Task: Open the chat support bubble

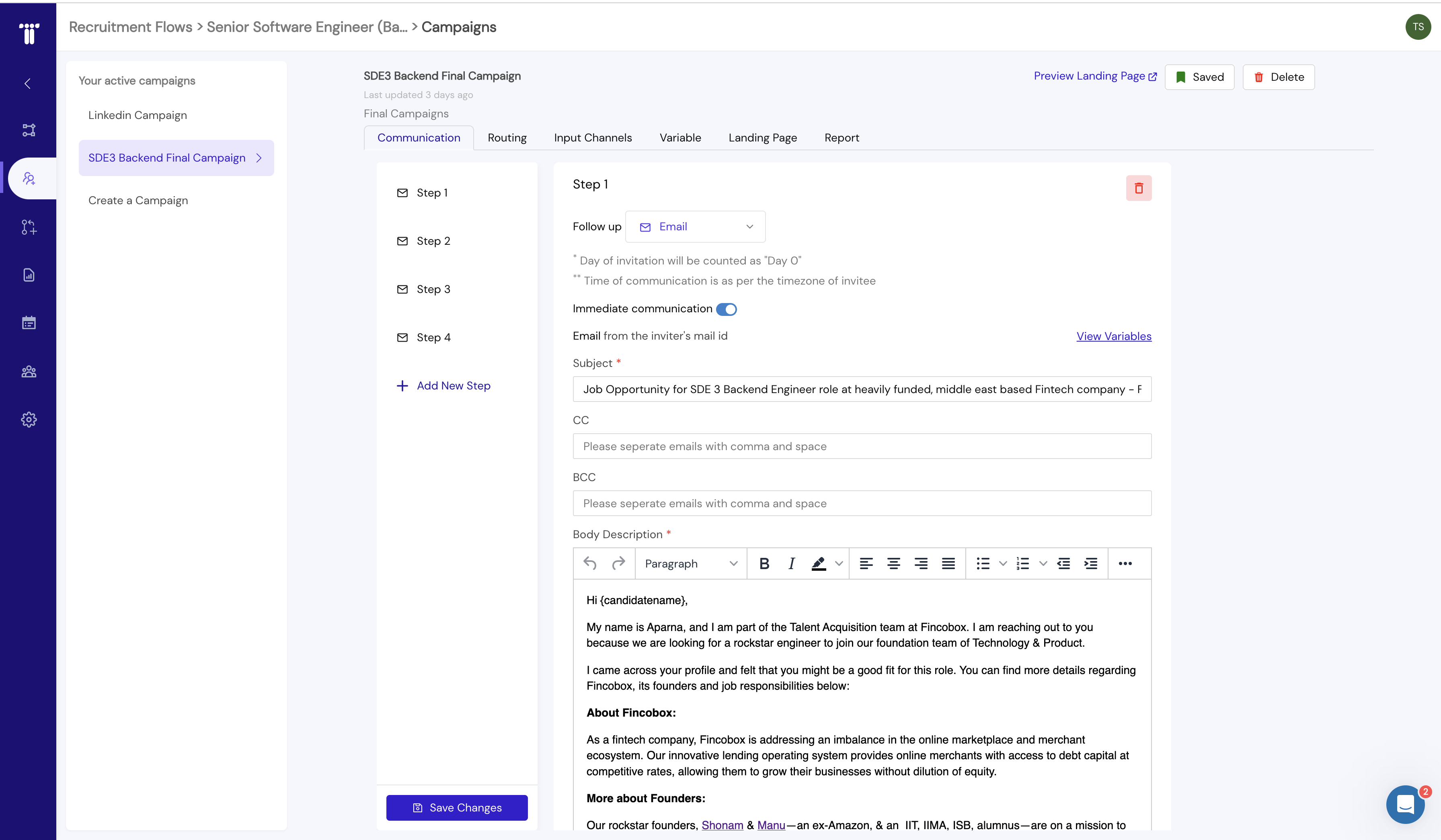Action: tap(1405, 804)
